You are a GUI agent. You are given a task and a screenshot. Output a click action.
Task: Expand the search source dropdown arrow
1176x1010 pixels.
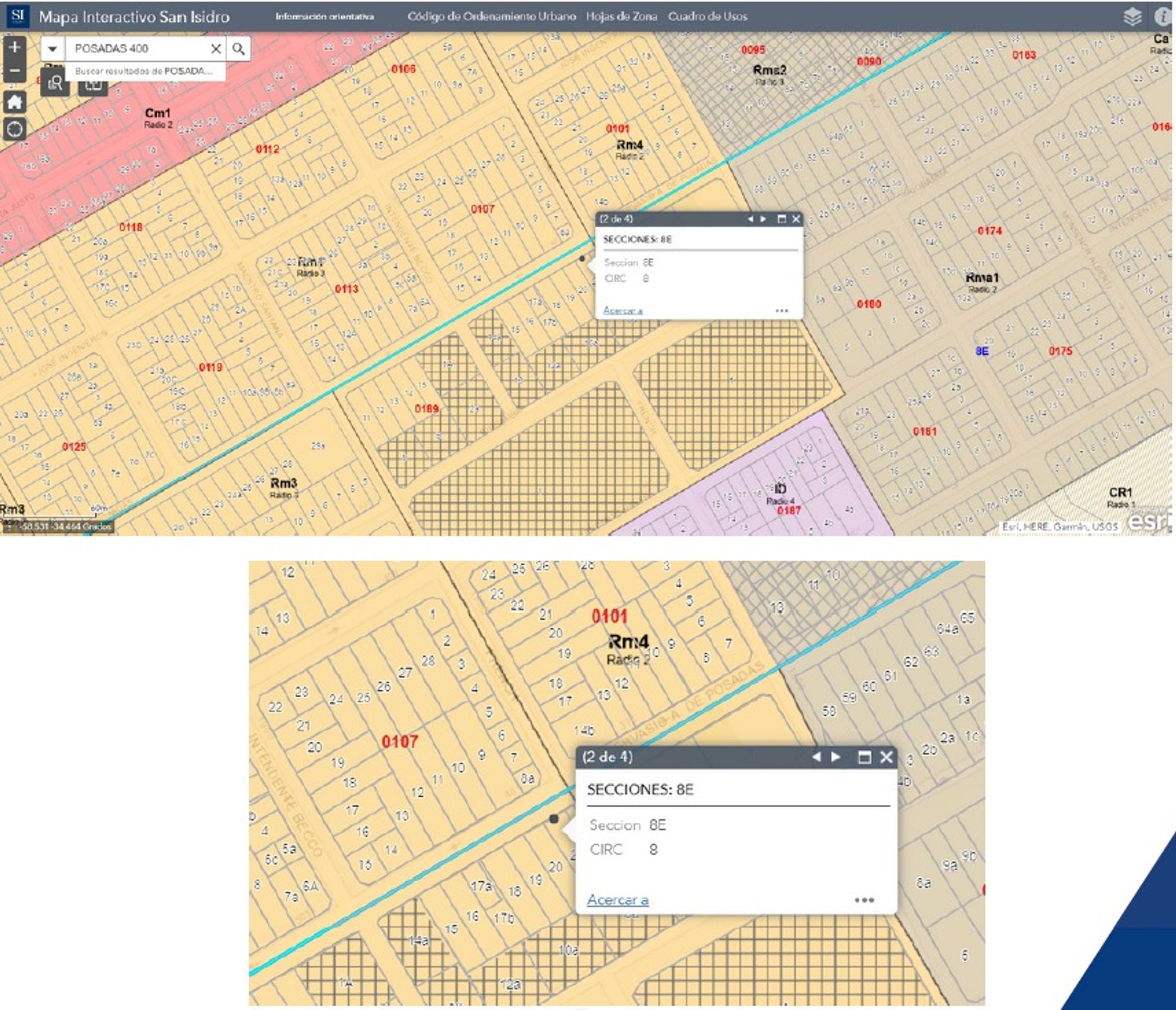click(53, 48)
